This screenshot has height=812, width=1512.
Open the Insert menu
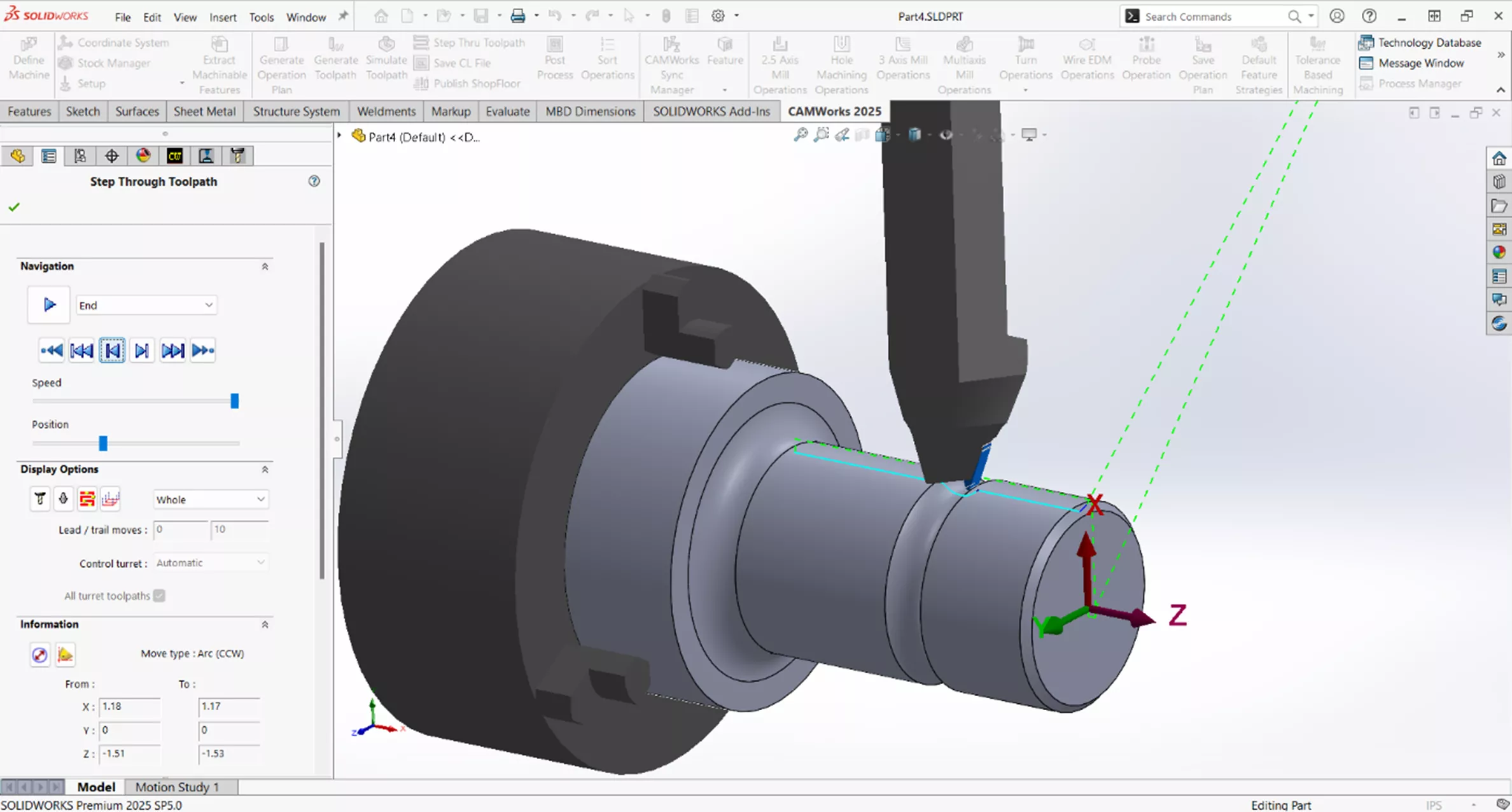pyautogui.click(x=222, y=17)
